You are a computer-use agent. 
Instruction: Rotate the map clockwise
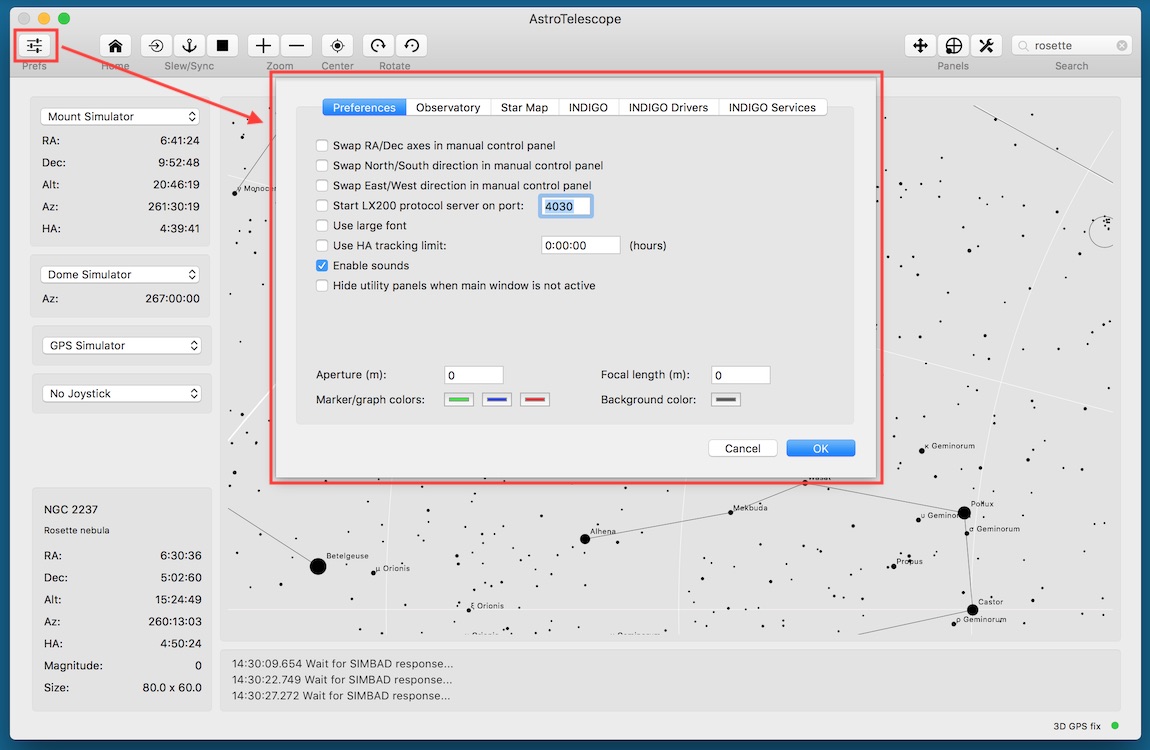378,45
